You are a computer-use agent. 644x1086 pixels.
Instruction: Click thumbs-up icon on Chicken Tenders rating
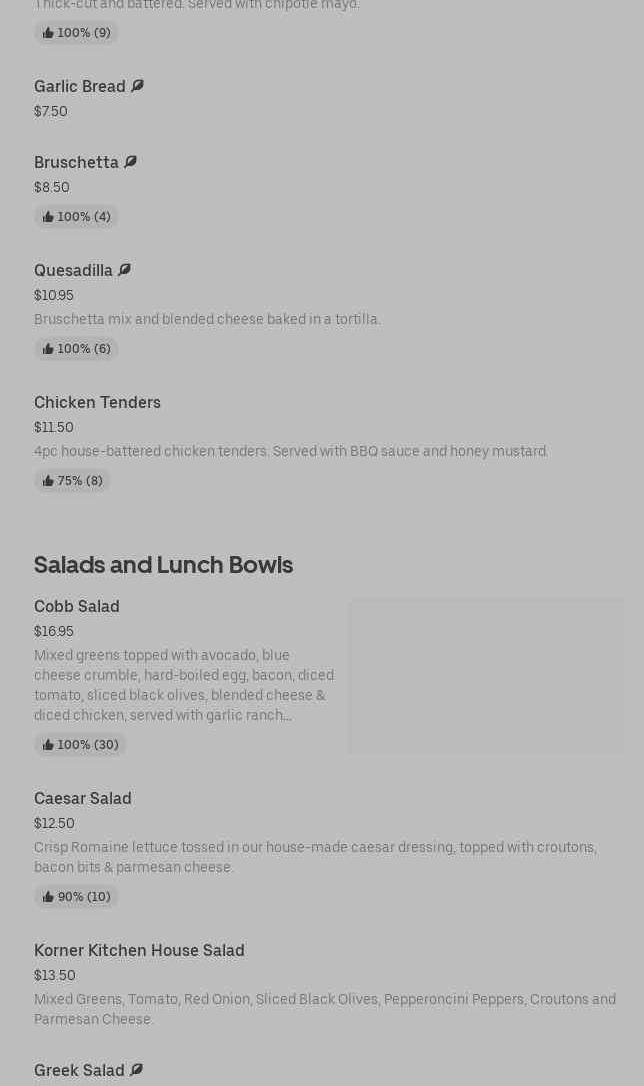click(48, 481)
